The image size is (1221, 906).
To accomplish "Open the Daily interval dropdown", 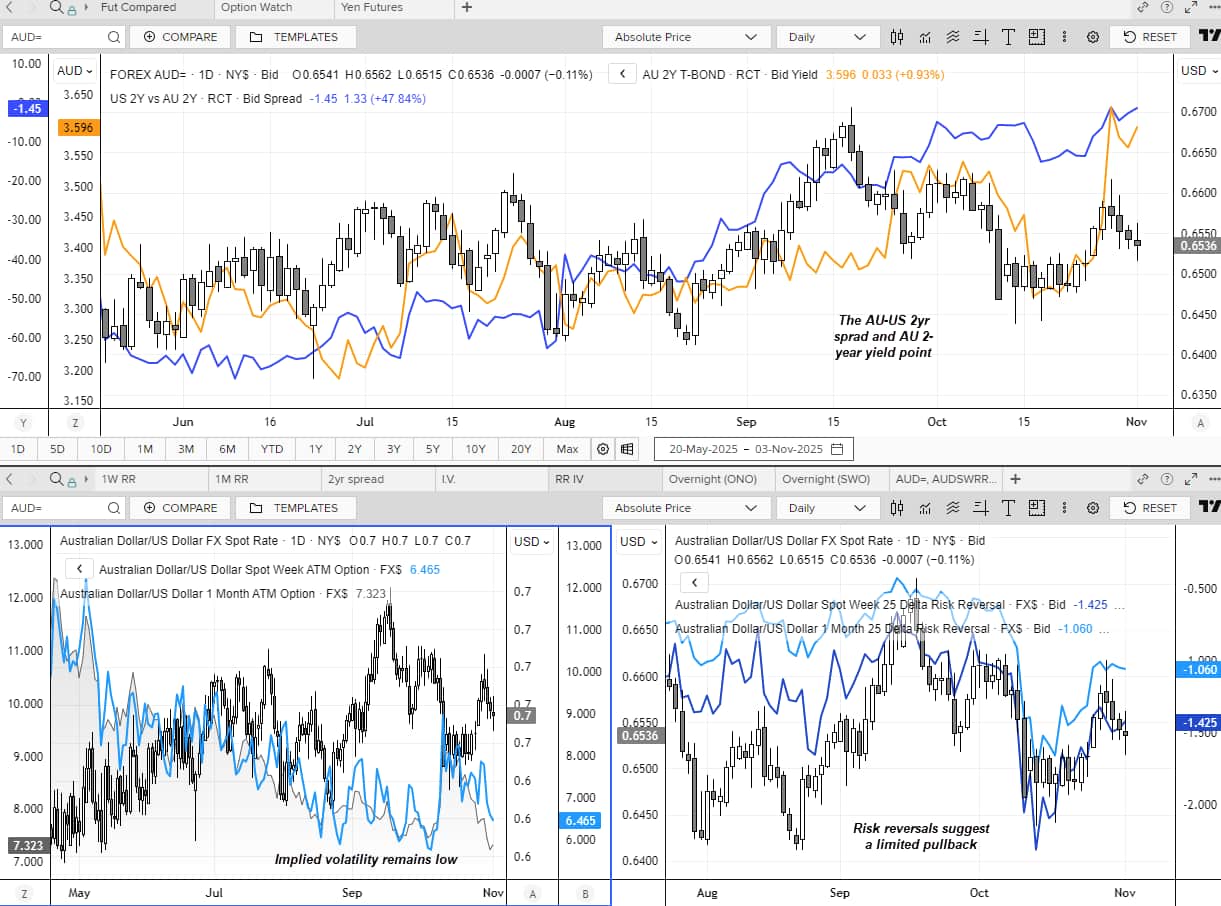I will [x=827, y=36].
